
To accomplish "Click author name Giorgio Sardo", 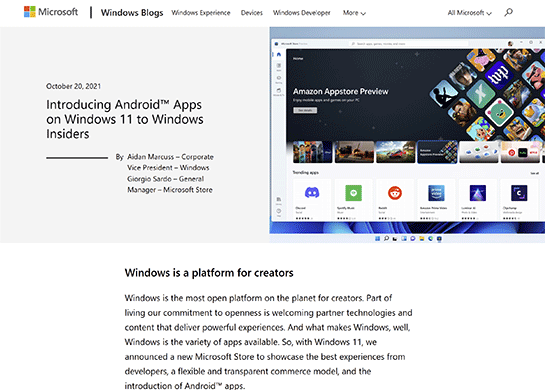I will click(149, 179).
